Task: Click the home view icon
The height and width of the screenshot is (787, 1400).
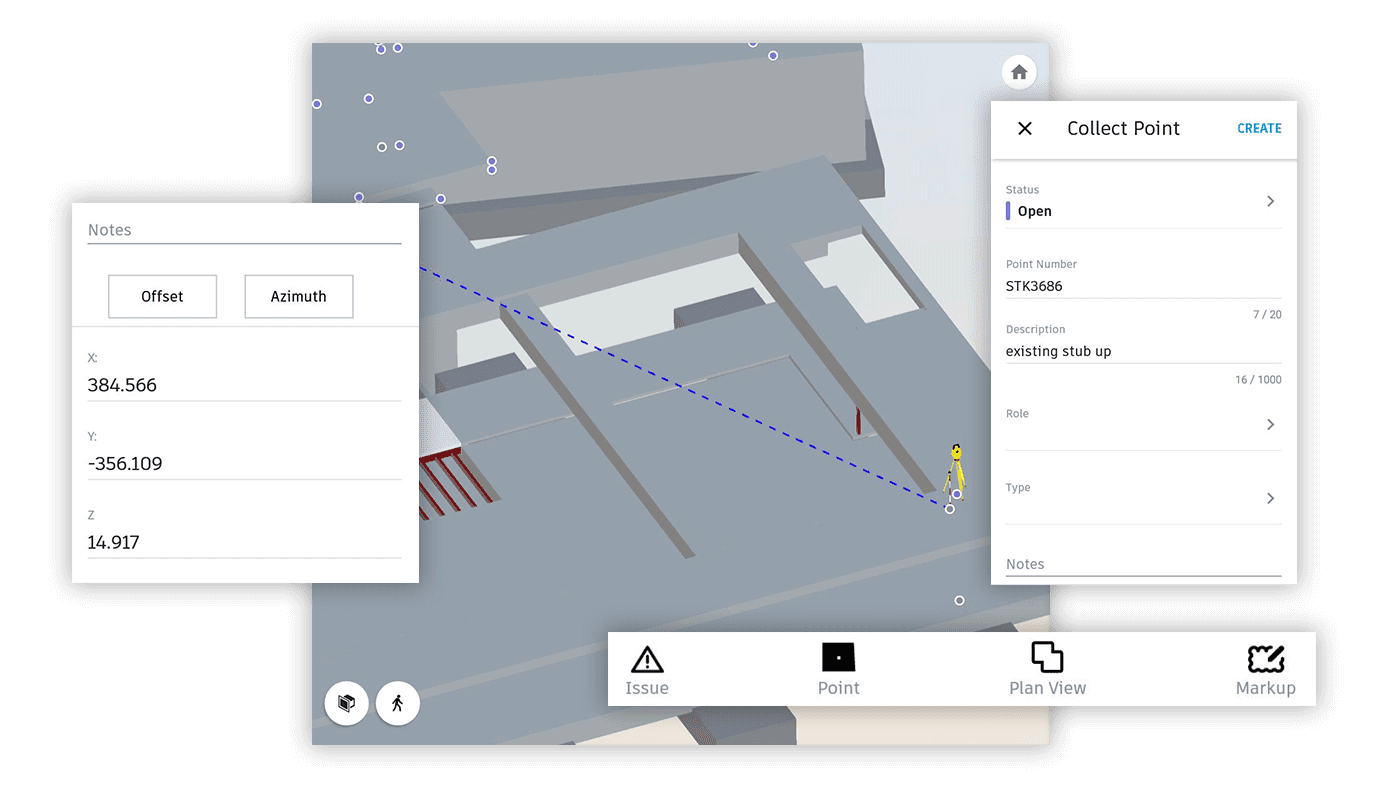Action: (x=1019, y=72)
